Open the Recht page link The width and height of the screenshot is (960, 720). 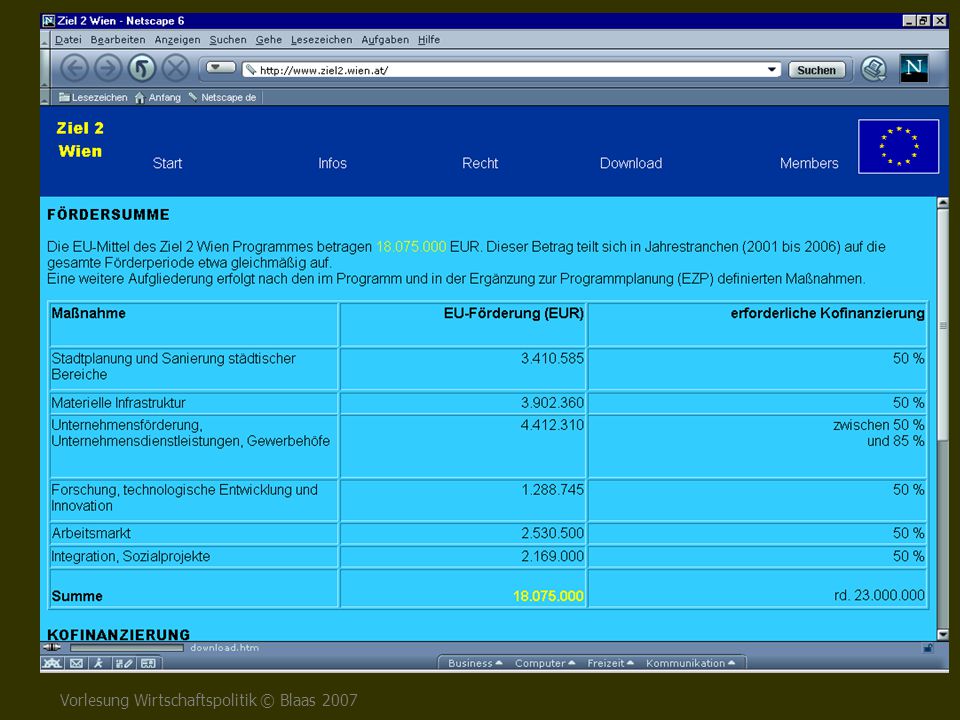click(480, 163)
